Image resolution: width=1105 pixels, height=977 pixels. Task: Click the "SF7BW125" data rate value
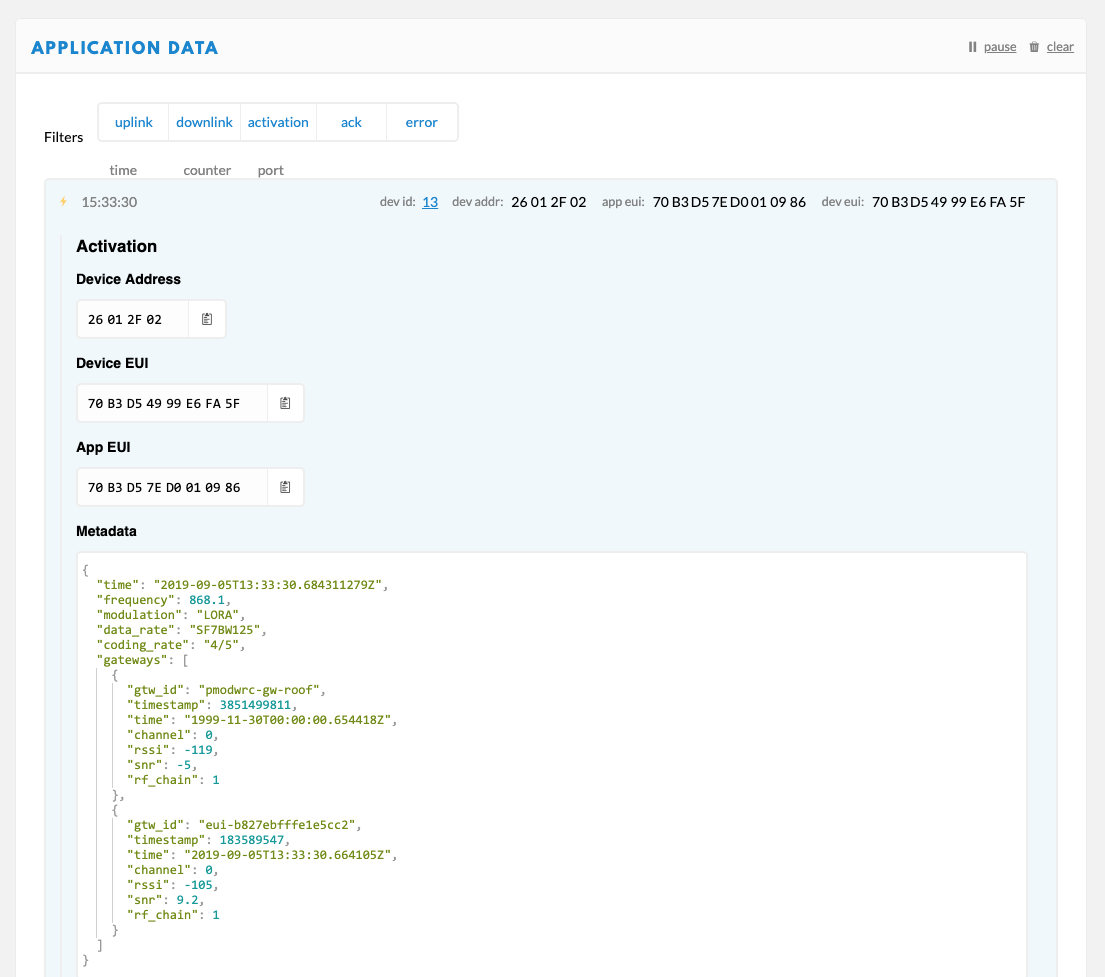(225, 630)
